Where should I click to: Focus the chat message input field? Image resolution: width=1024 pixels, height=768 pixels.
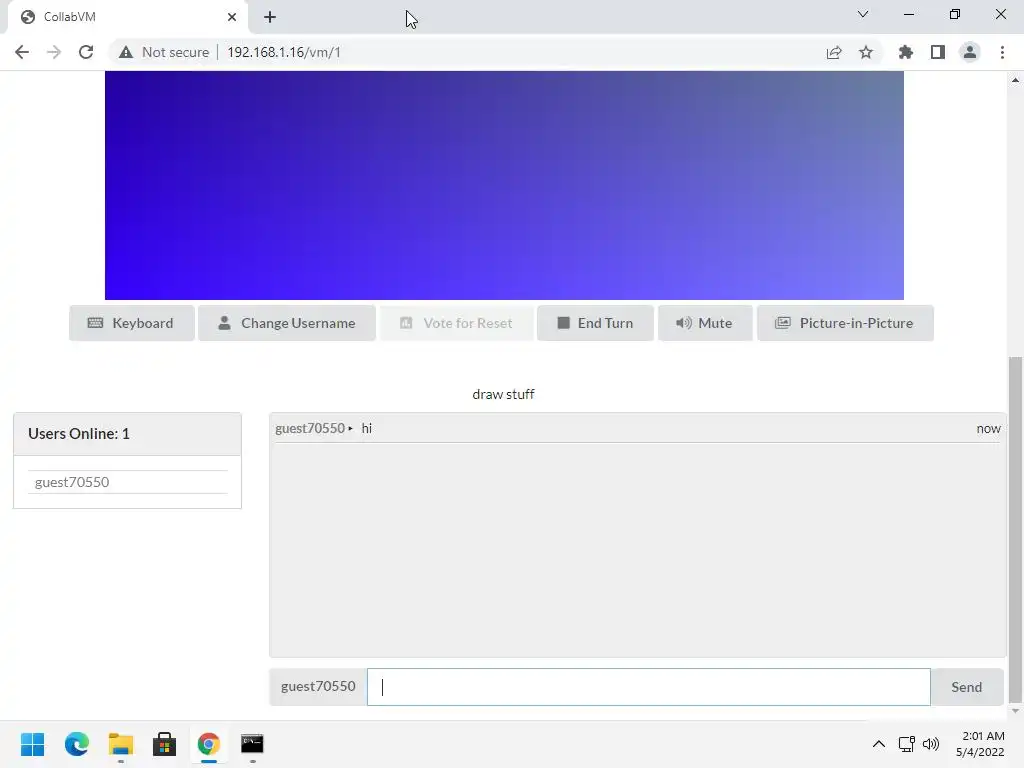(x=648, y=687)
